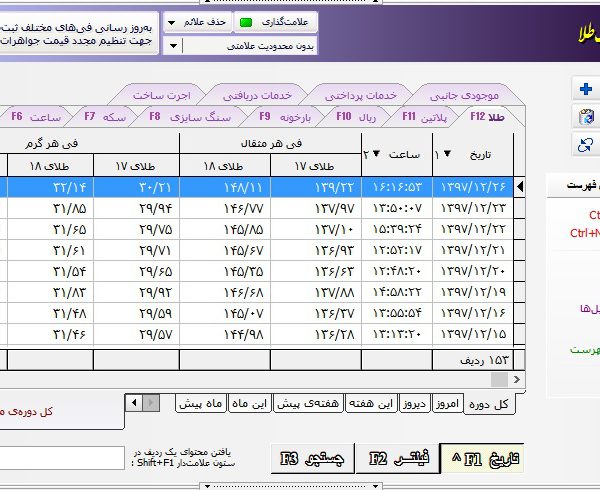
Task: Select the هفته‌ی پیش period tab
Action: (308, 404)
